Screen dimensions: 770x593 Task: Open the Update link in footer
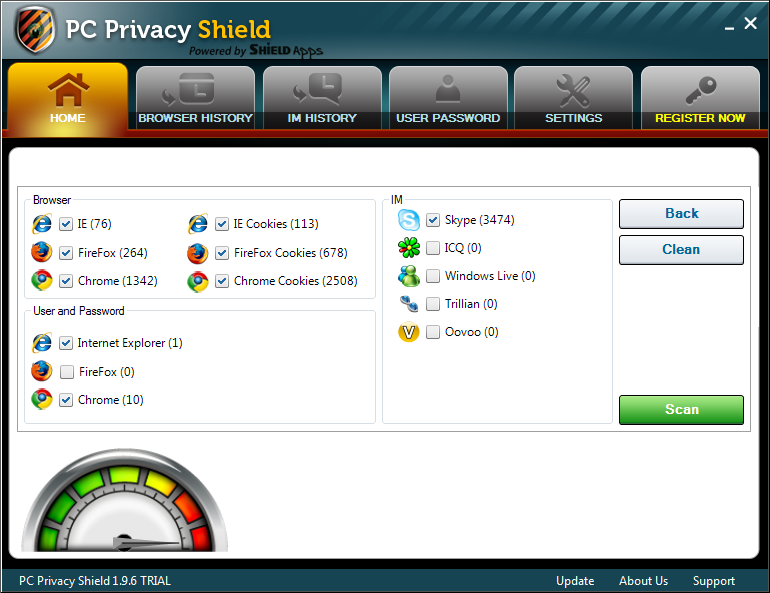pyautogui.click(x=575, y=581)
